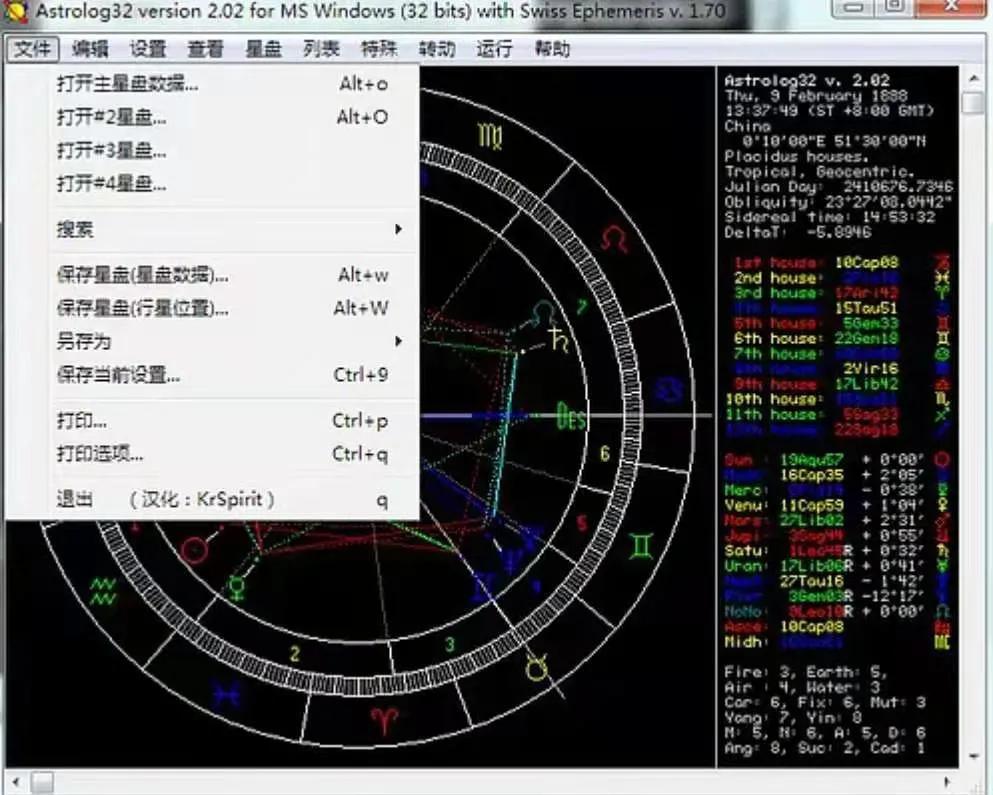Expand the 另存为 submenu arrow
Screen dimensions: 993x795
(398, 340)
